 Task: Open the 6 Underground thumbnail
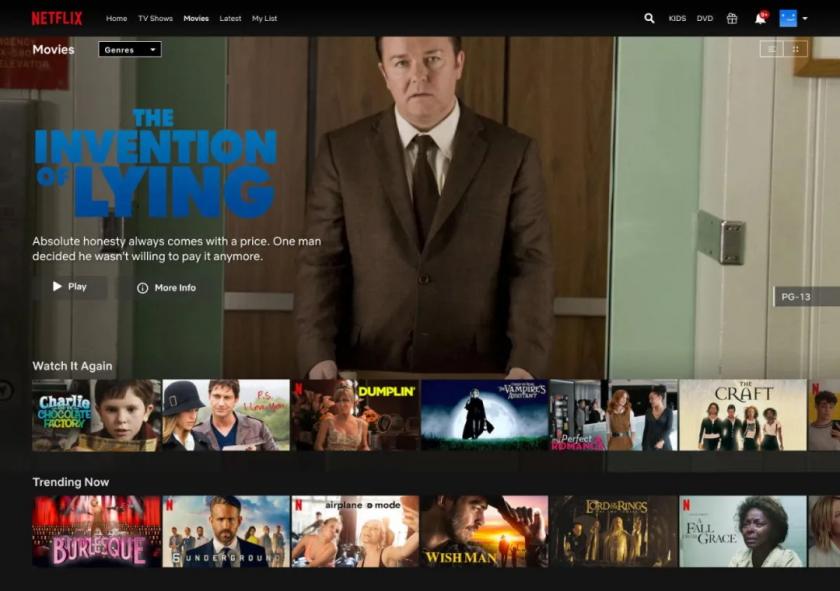[x=226, y=531]
